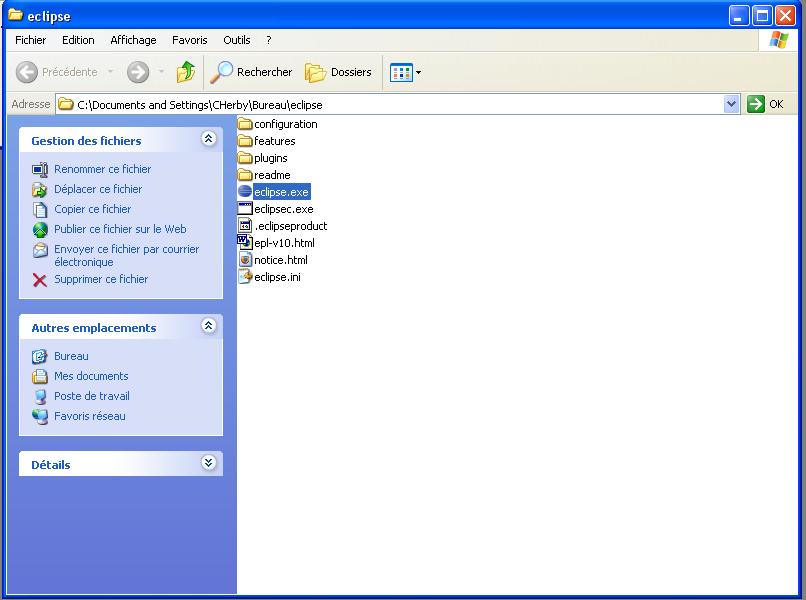Select the file name eclipse.ini
The width and height of the screenshot is (806, 600).
[278, 277]
